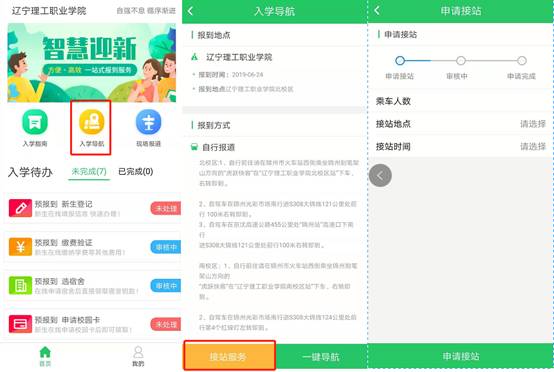The image size is (554, 372).
Task: Click the gray circular collapse arrow
Action: pyautogui.click(x=380, y=175)
